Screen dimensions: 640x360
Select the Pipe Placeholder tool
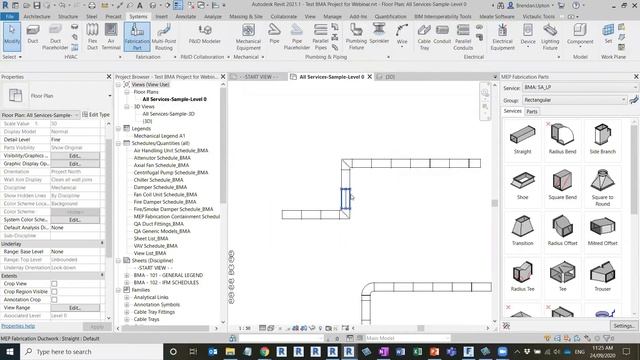coord(297,37)
